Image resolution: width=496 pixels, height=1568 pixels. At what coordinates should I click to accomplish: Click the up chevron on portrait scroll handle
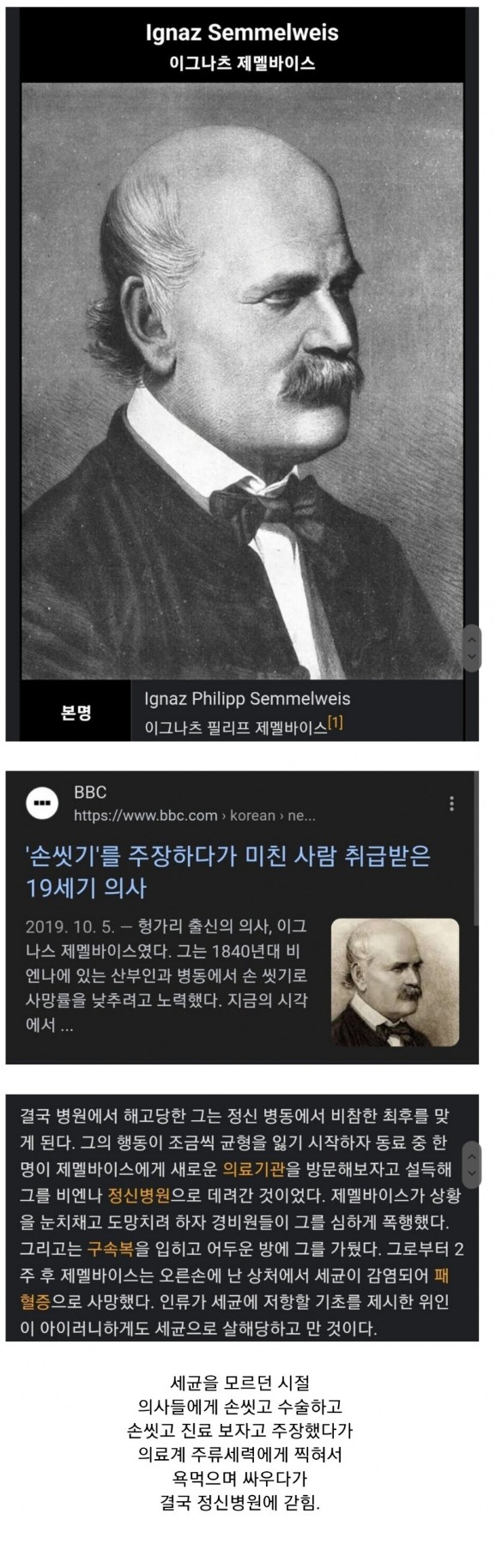pos(470,638)
